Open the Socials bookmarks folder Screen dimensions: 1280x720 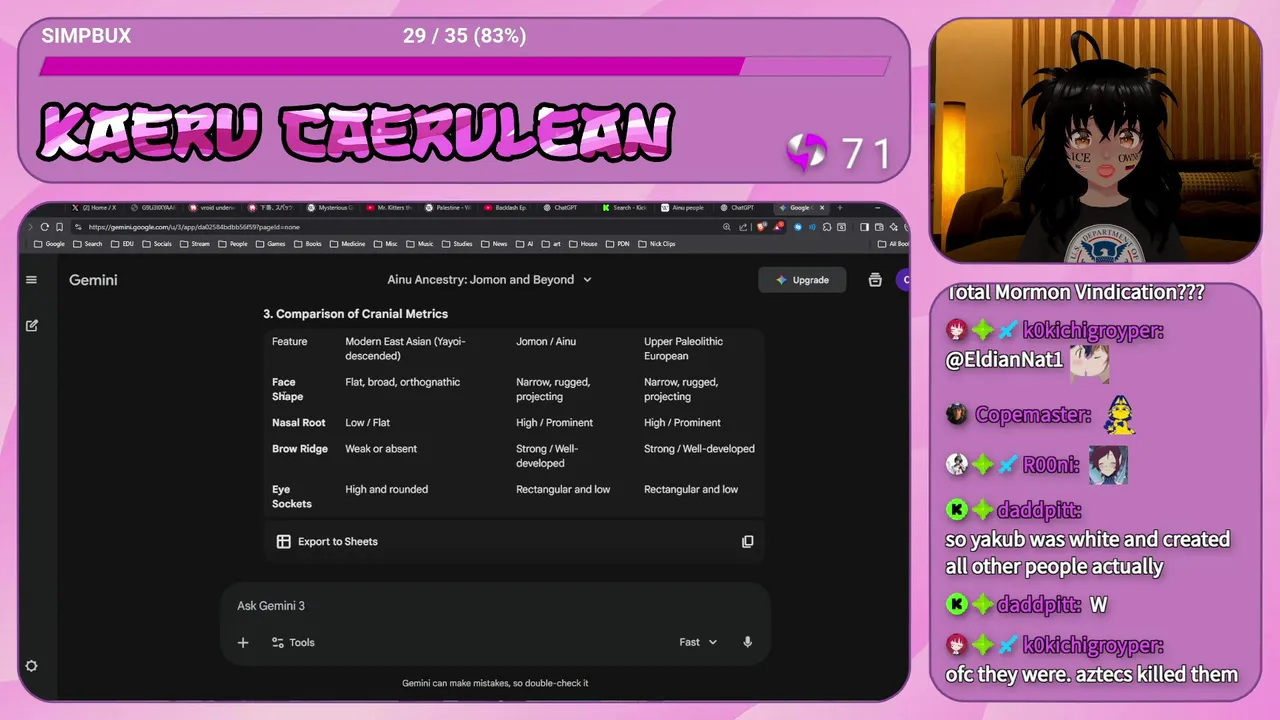point(159,244)
